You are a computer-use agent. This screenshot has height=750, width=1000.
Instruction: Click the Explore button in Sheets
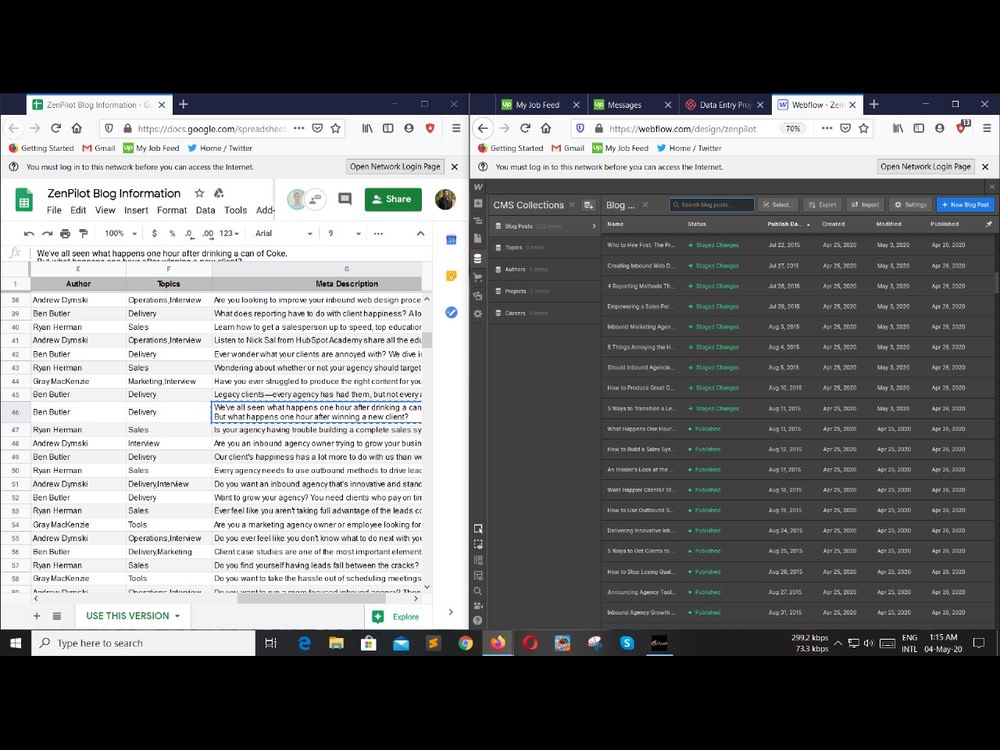pyautogui.click(x=396, y=617)
